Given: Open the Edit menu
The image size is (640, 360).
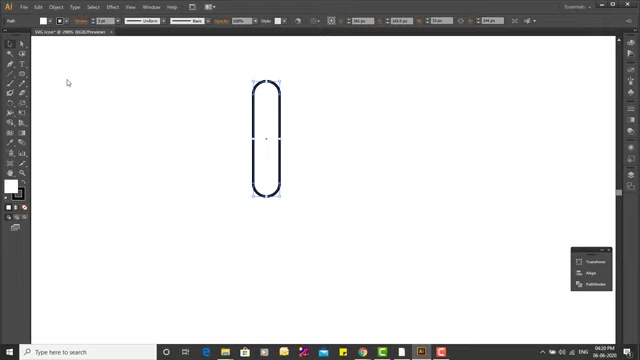Looking at the screenshot, I should [38, 7].
